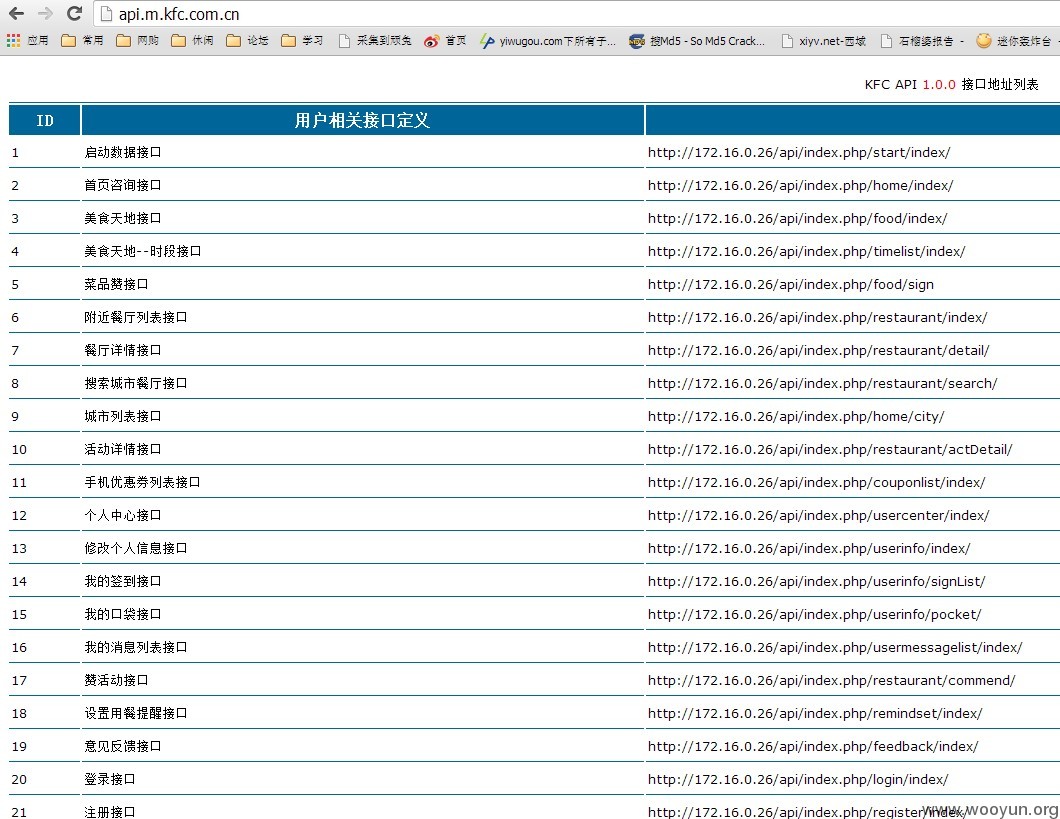Click the address bar showing api.m.kfc.com.cn
Screen dimensions: 1060x819
click(x=576, y=14)
